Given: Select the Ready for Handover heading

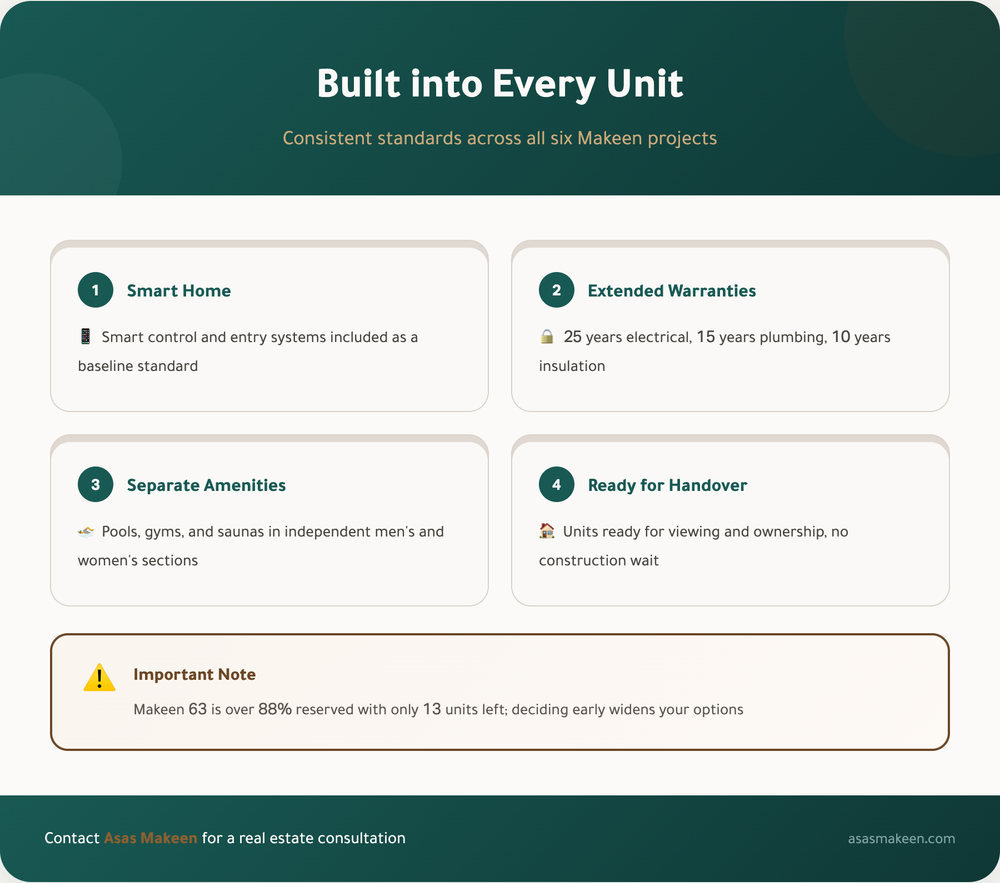Looking at the screenshot, I should [667, 485].
